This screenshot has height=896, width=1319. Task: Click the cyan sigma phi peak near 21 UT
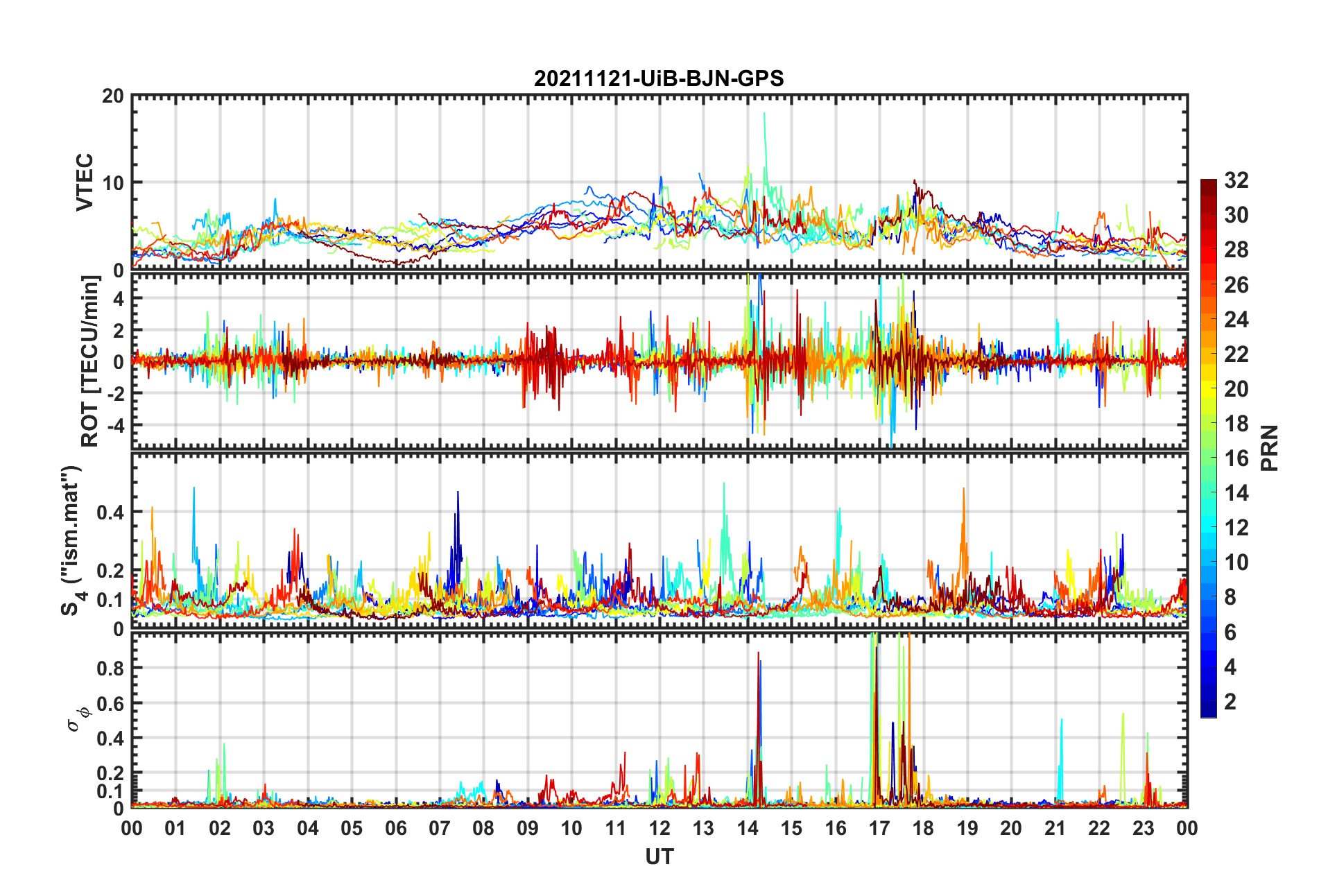1061,720
